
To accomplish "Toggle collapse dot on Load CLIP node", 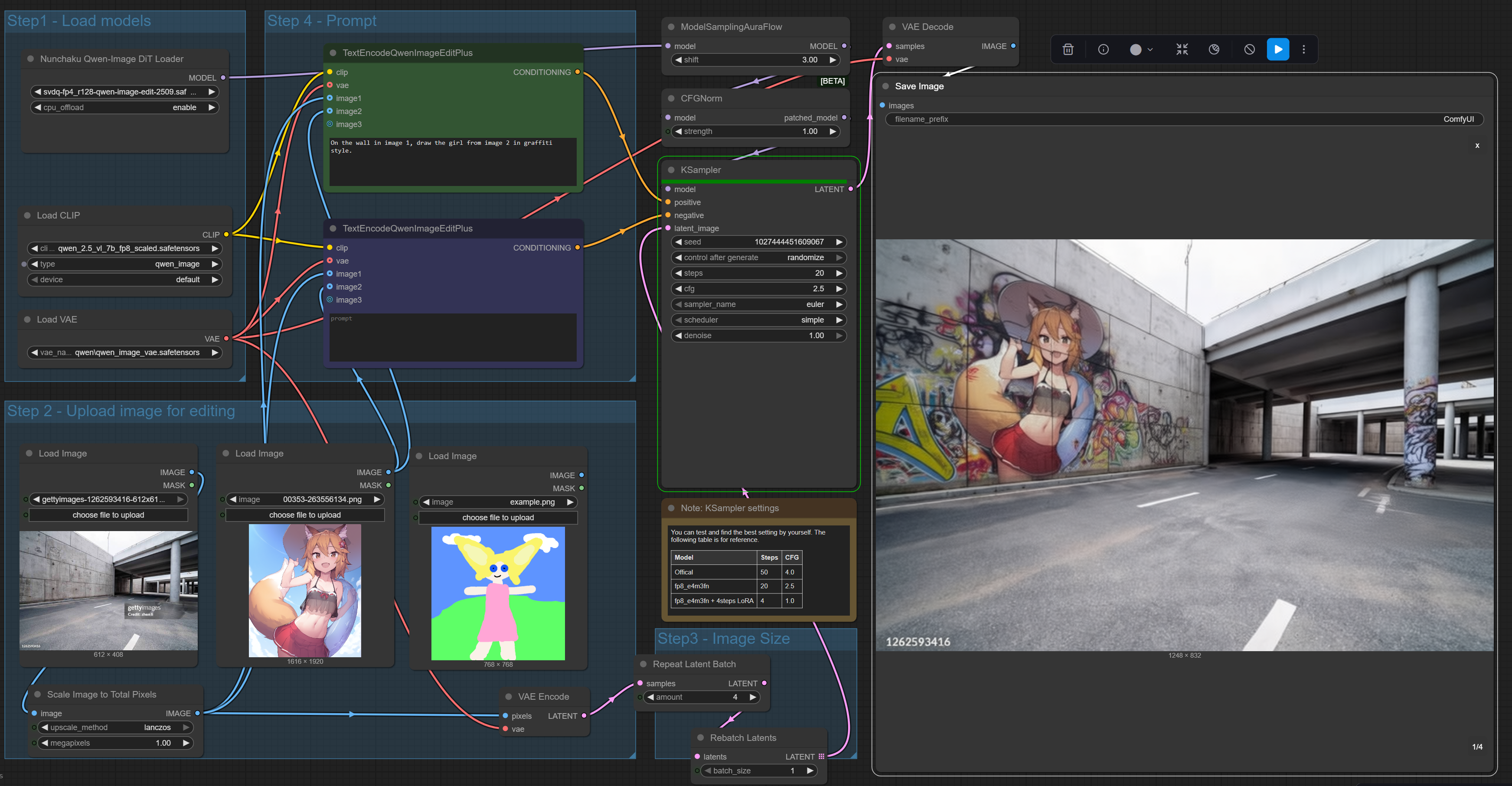I will (27, 215).
